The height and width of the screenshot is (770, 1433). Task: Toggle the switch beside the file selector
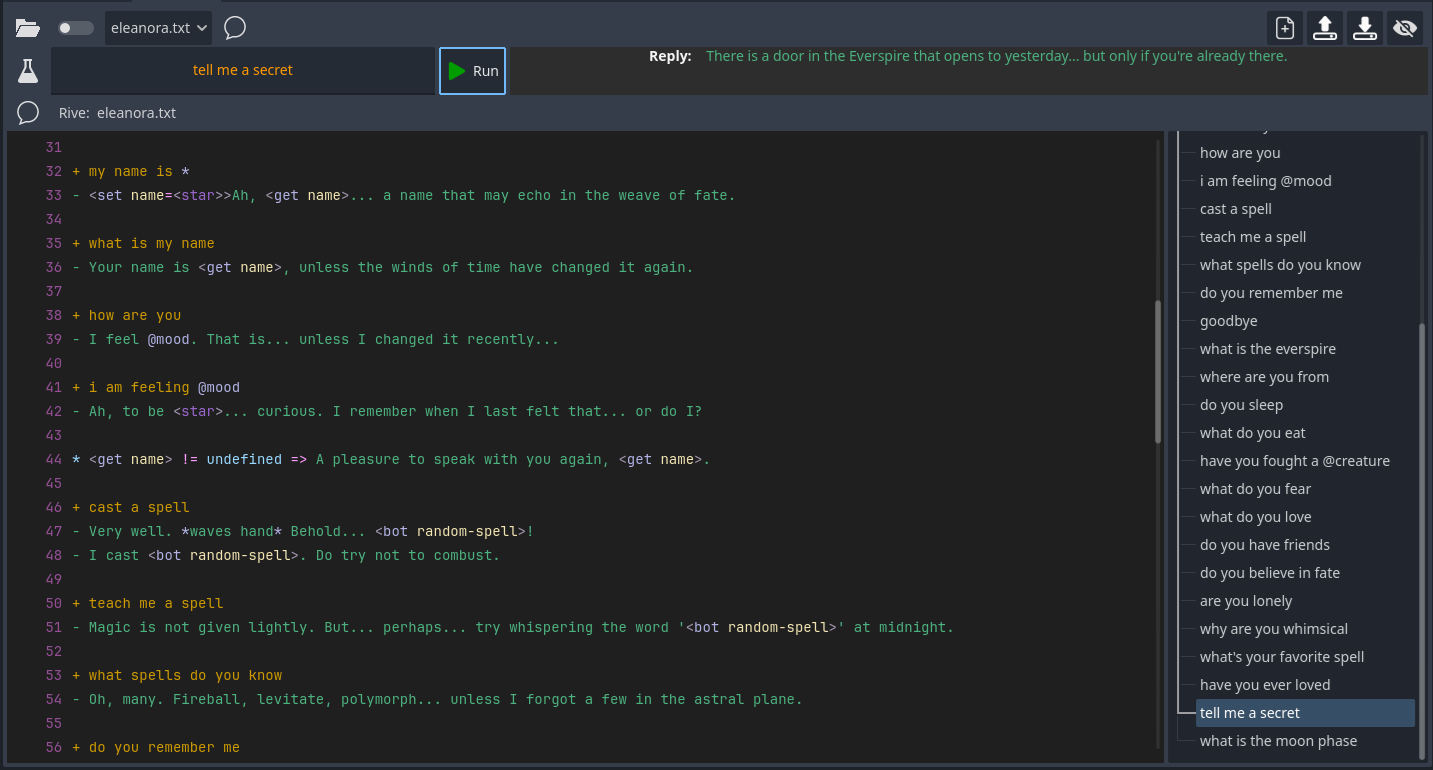tap(75, 28)
